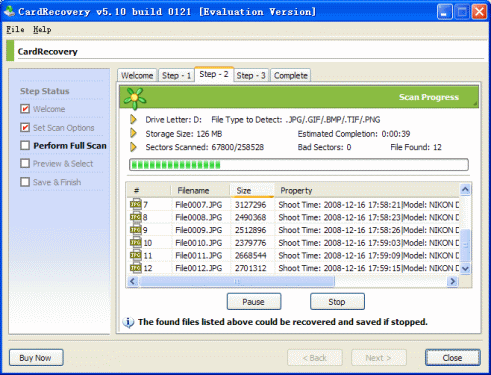
Task: Sort the list by Size column header
Action: [x=252, y=190]
